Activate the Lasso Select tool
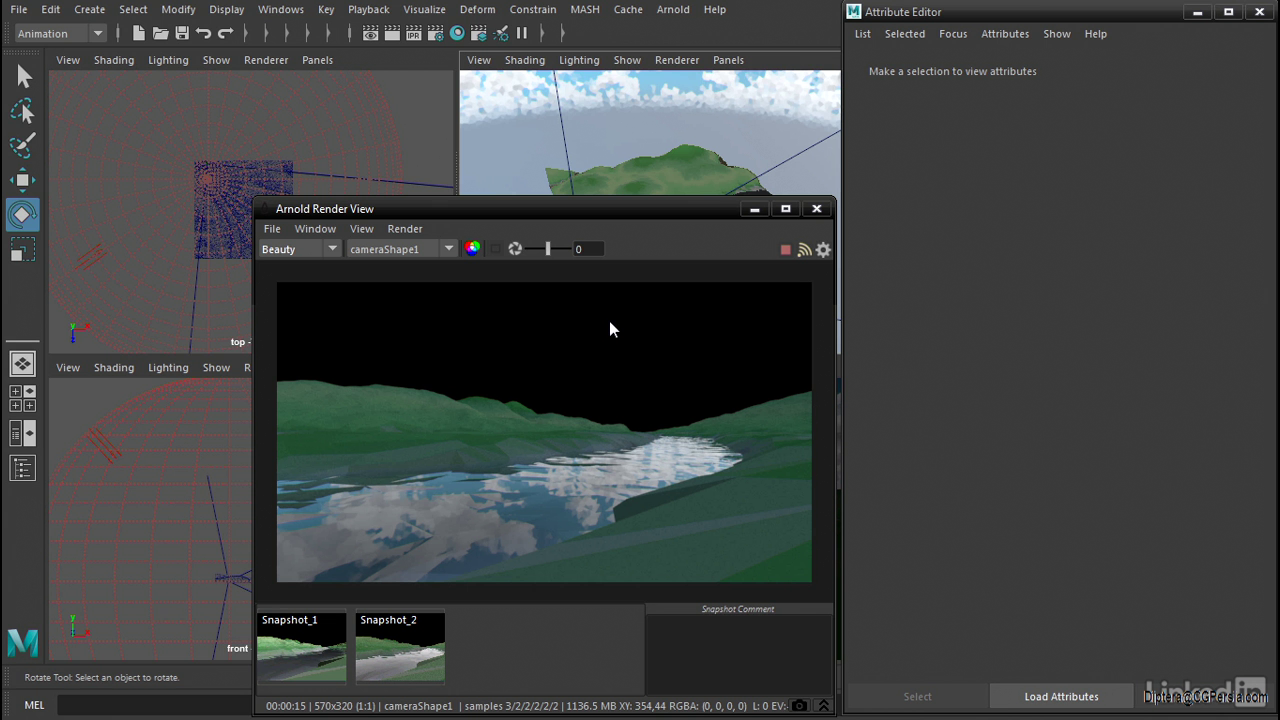Image resolution: width=1280 pixels, height=720 pixels. tap(22, 111)
